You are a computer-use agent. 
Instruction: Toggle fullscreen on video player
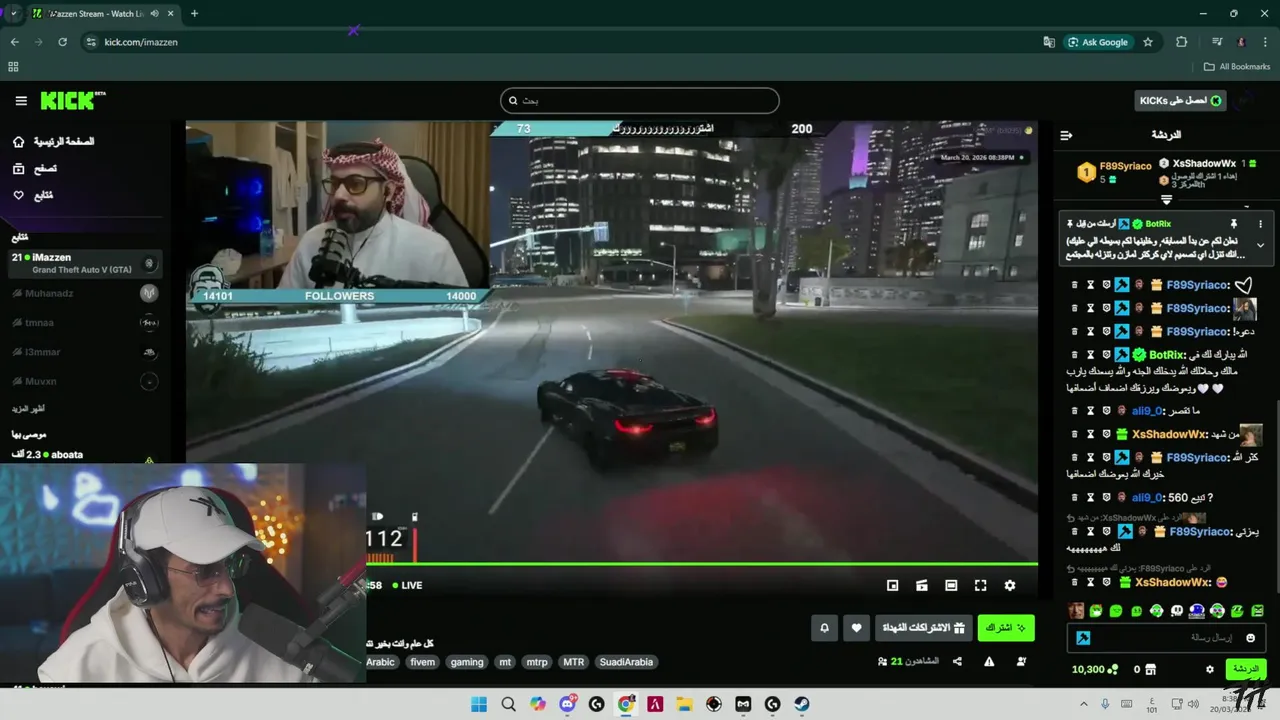(x=980, y=585)
